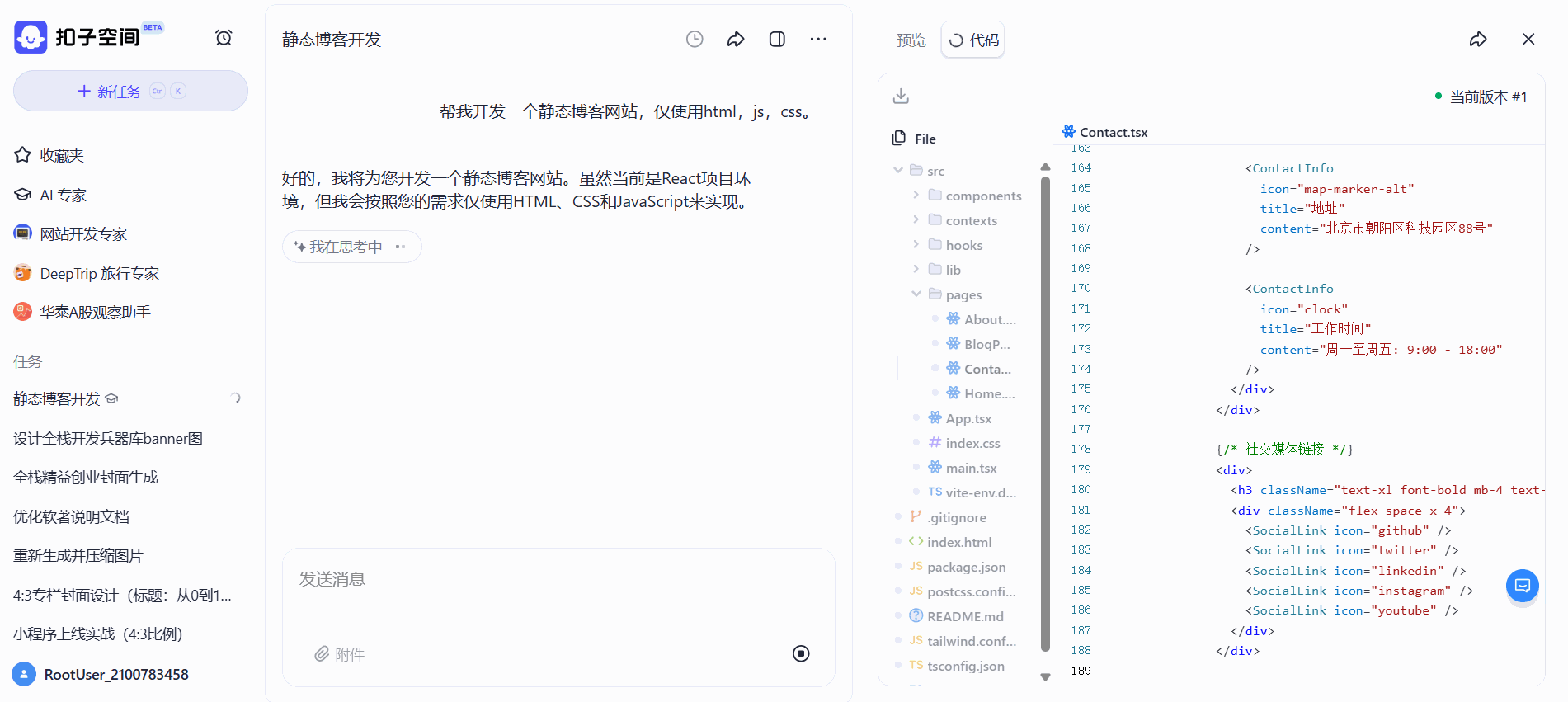Open the BlogP... file in pages
1568x702 pixels.
(979, 344)
